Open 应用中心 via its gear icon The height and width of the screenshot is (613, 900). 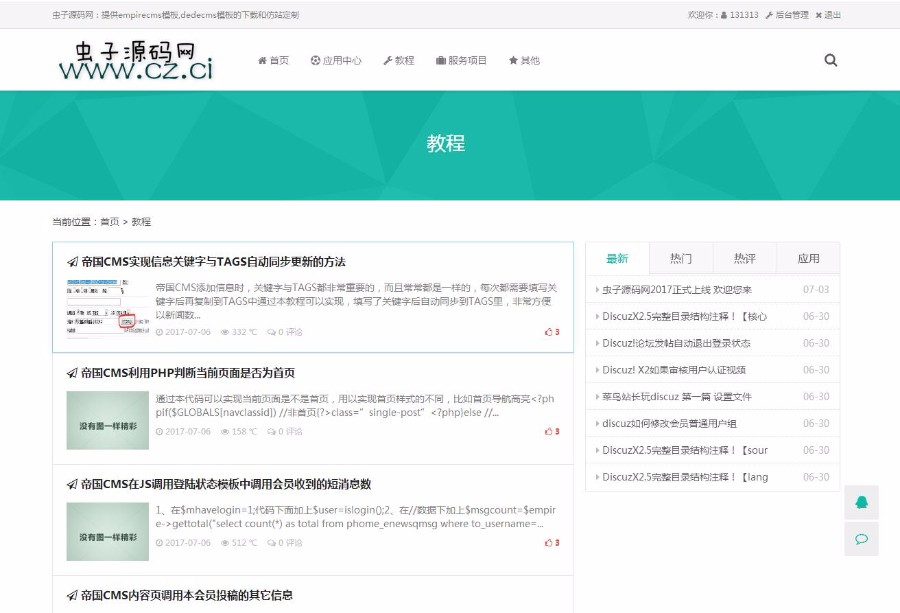[x=314, y=60]
